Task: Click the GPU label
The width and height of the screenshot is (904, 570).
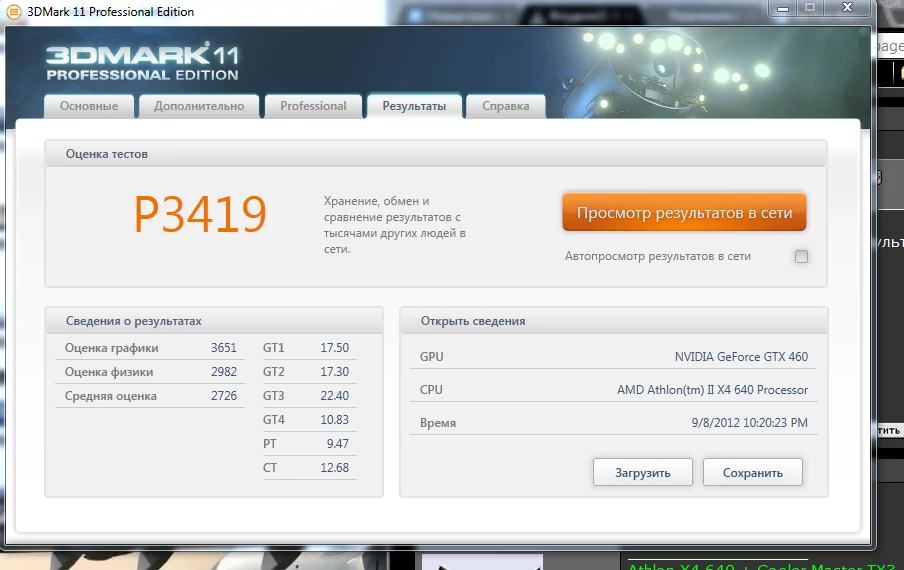Action: tap(431, 357)
